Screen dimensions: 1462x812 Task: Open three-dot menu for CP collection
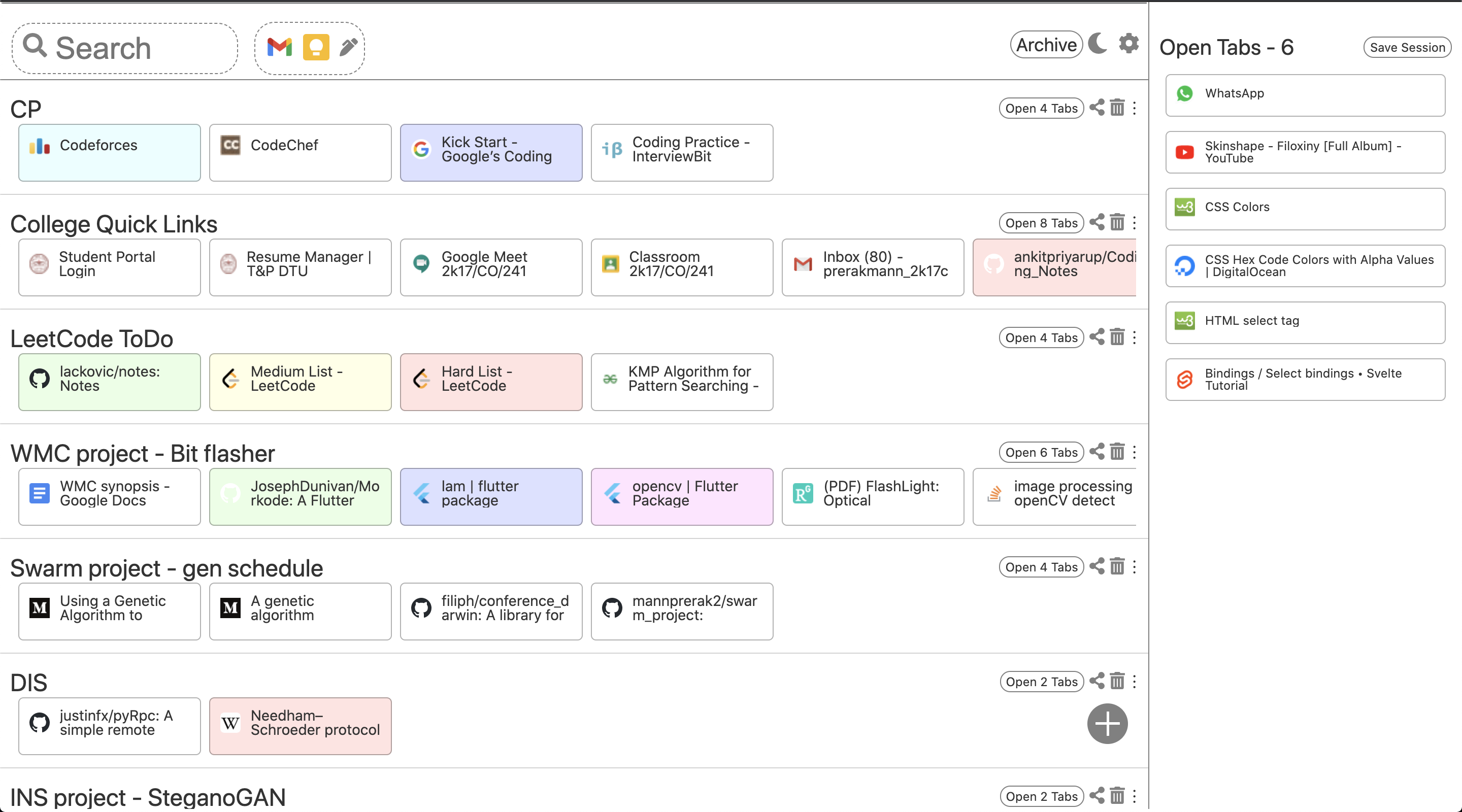(x=1135, y=108)
